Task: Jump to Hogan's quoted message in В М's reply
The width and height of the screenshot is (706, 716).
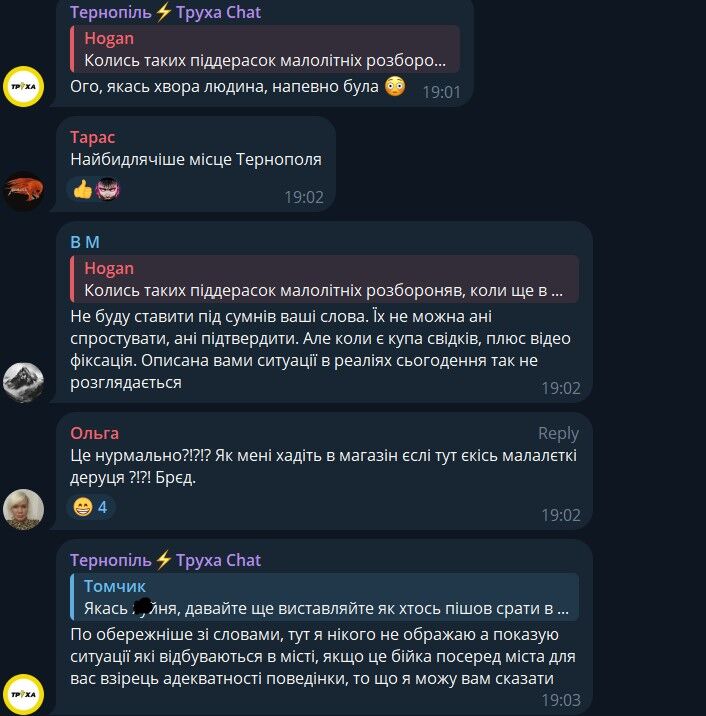Action: pyautogui.click(x=325, y=279)
